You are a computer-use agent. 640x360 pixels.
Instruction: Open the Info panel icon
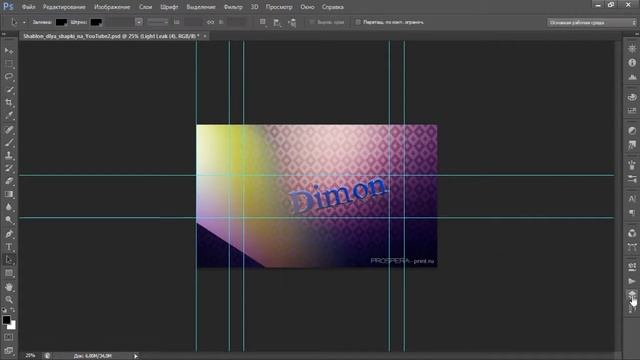pos(632,63)
